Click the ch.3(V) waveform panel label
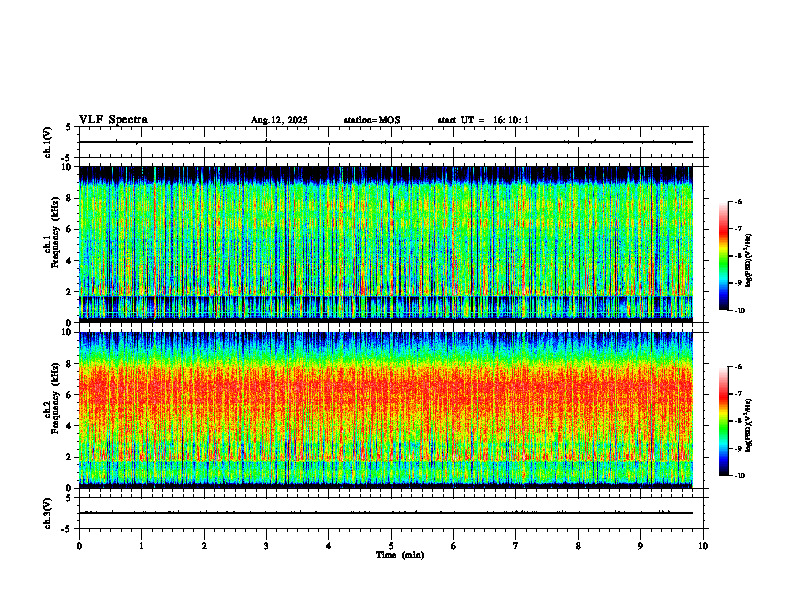Image resolution: width=792 pixels, height=612 pixels. (x=48, y=513)
